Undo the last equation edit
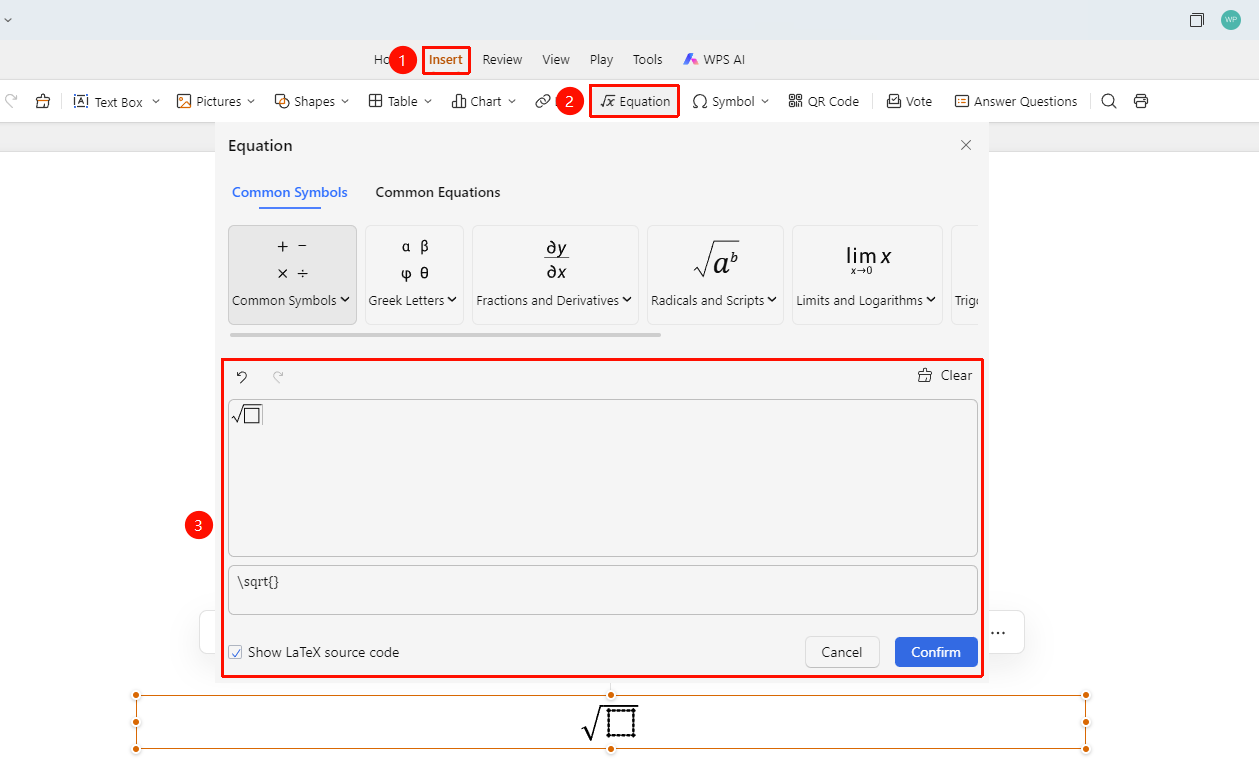 click(x=242, y=376)
